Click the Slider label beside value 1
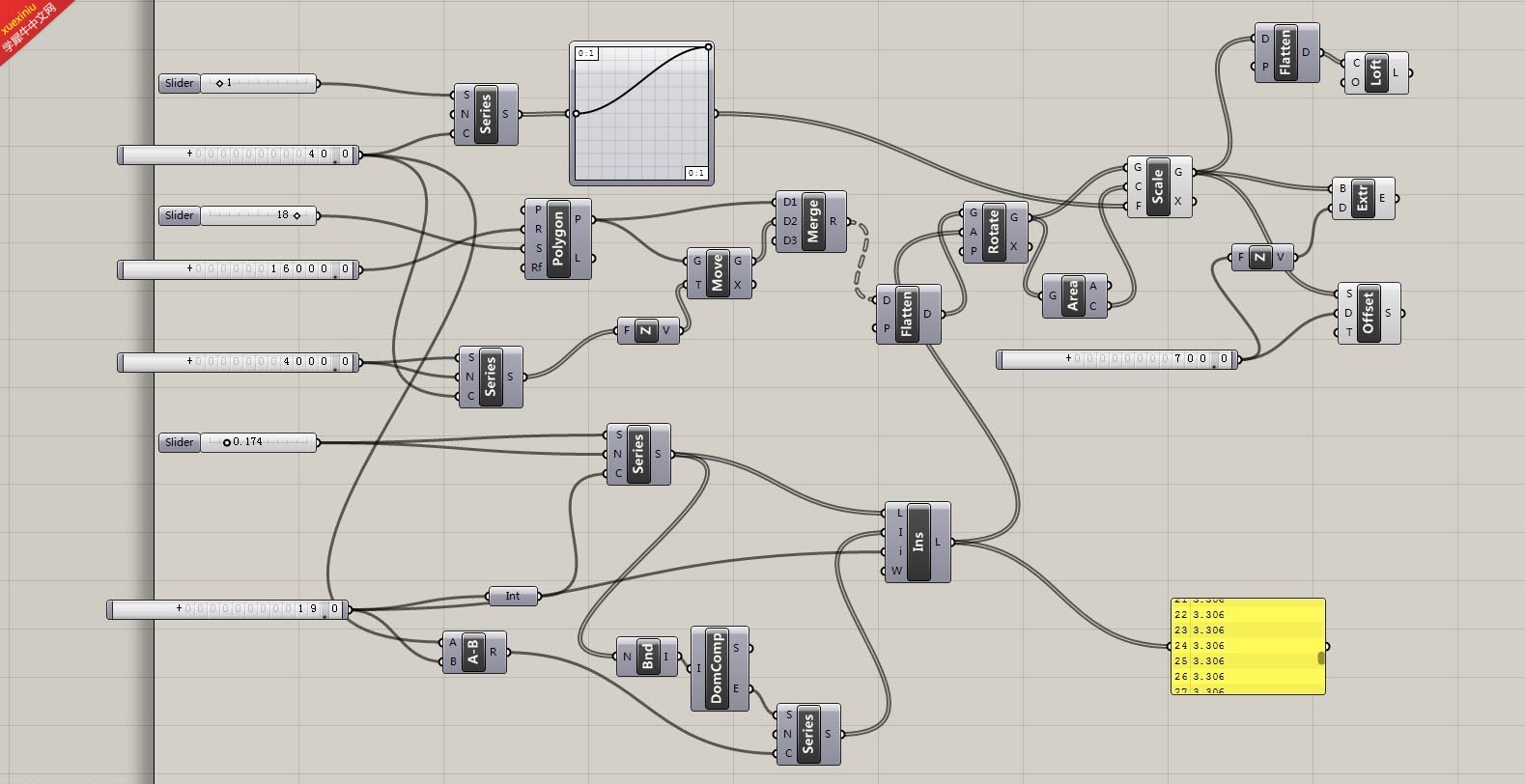The image size is (1525, 784). pos(180,83)
